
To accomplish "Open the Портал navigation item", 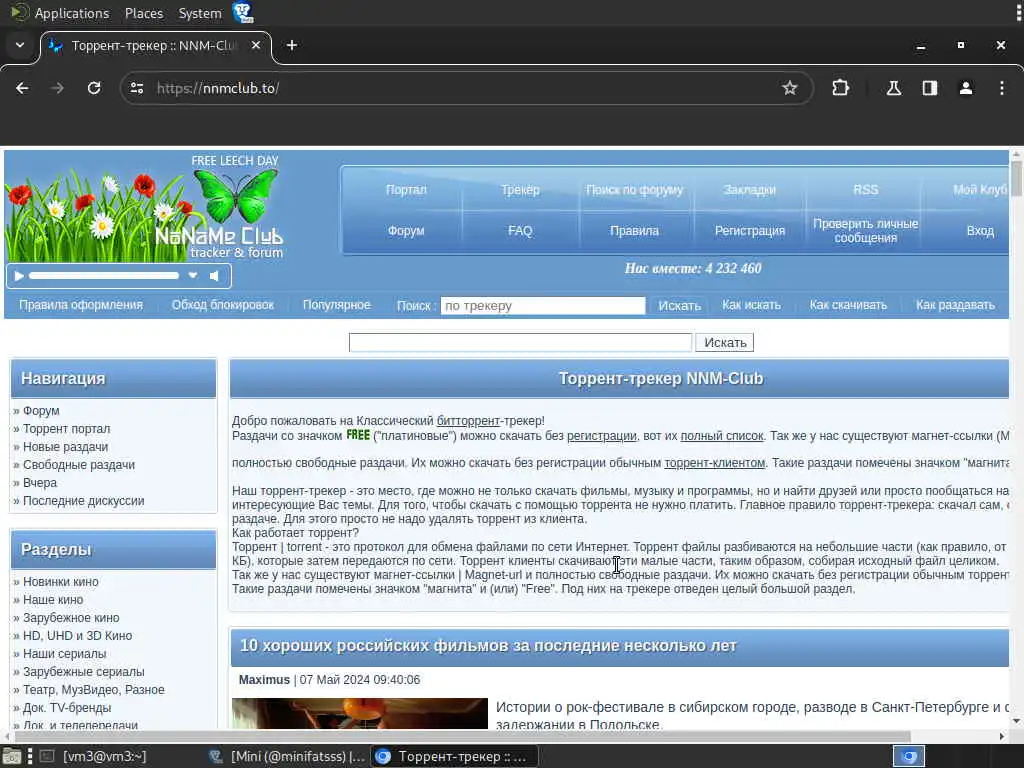I will click(406, 190).
